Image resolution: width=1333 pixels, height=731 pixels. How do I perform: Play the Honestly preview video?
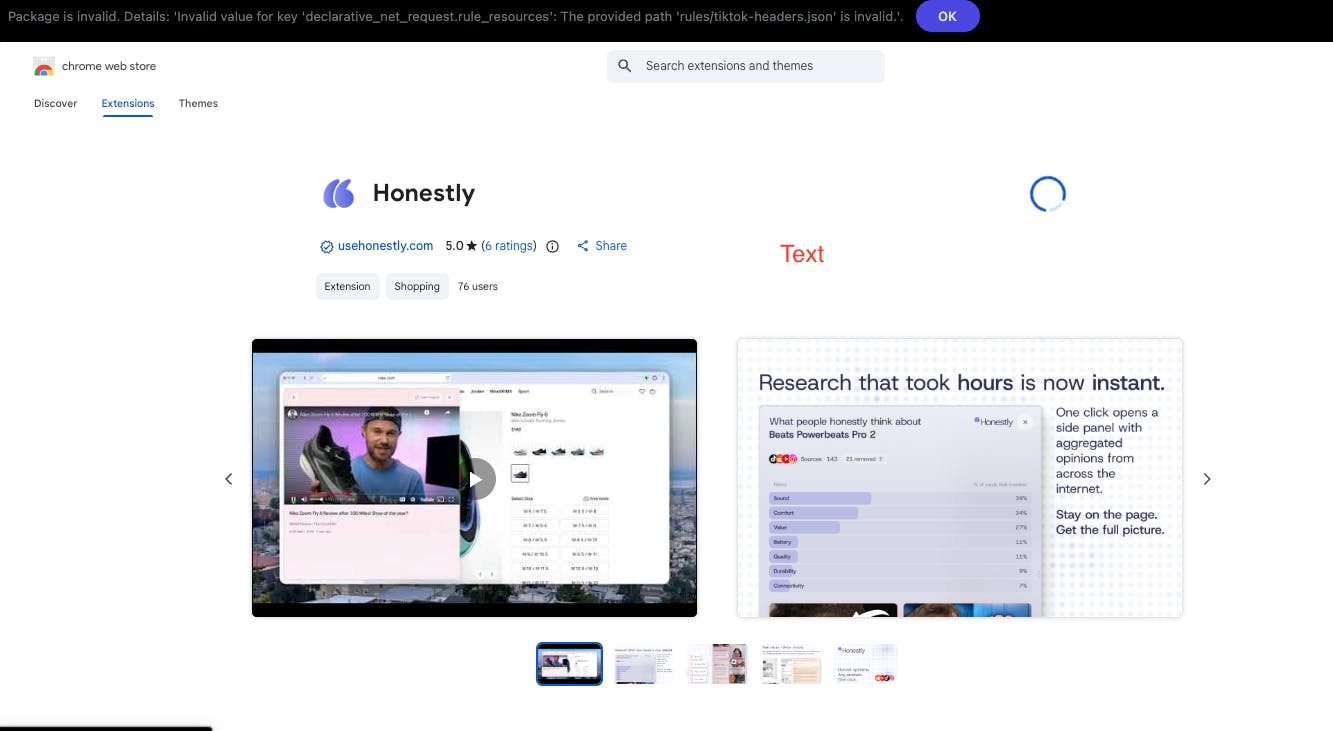pyautogui.click(x=476, y=479)
